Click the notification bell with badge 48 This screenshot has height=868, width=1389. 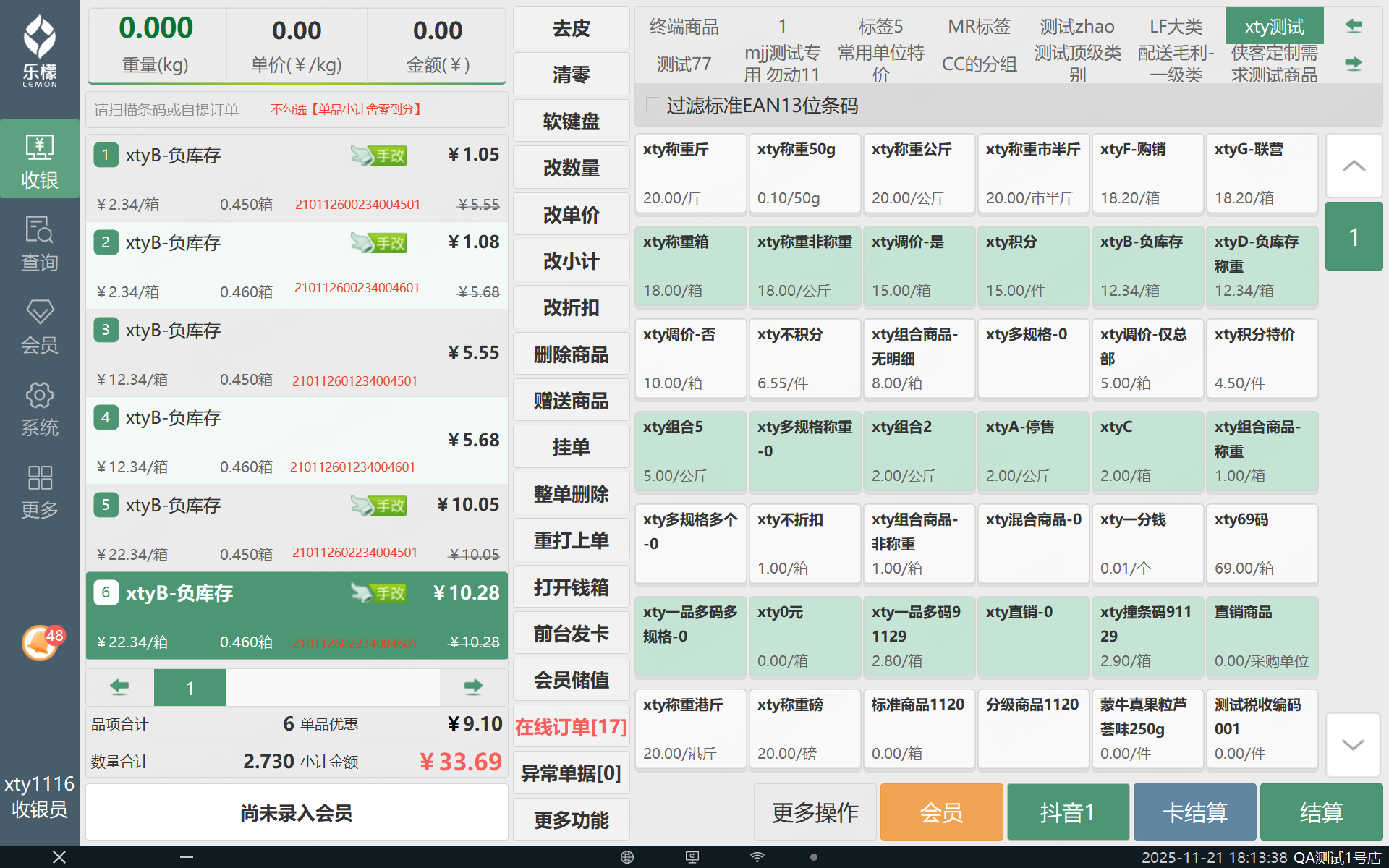click(41, 642)
